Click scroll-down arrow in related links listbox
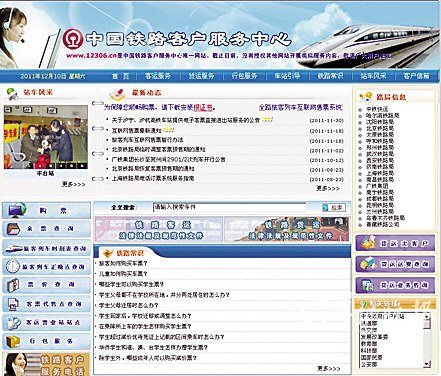This screenshot has height=376, width=441. (x=427, y=364)
